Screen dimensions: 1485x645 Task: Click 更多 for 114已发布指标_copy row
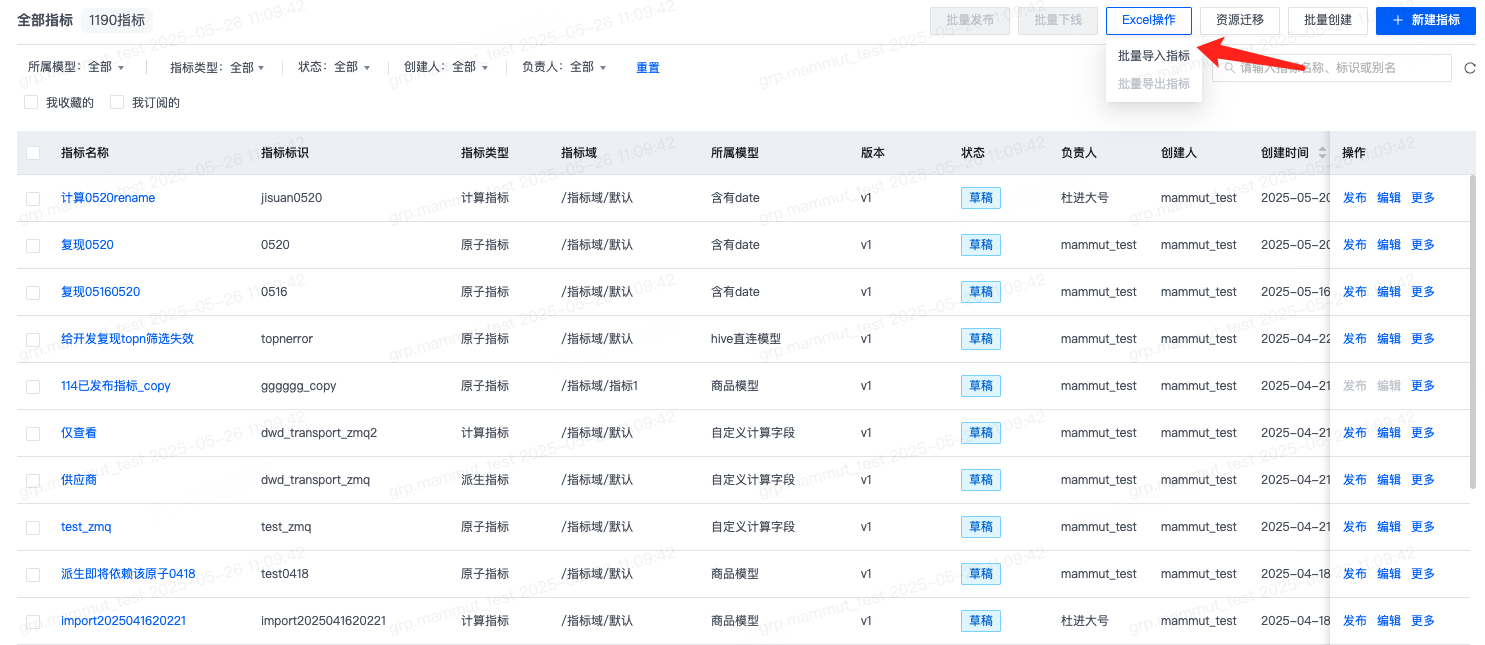[x=1423, y=386]
